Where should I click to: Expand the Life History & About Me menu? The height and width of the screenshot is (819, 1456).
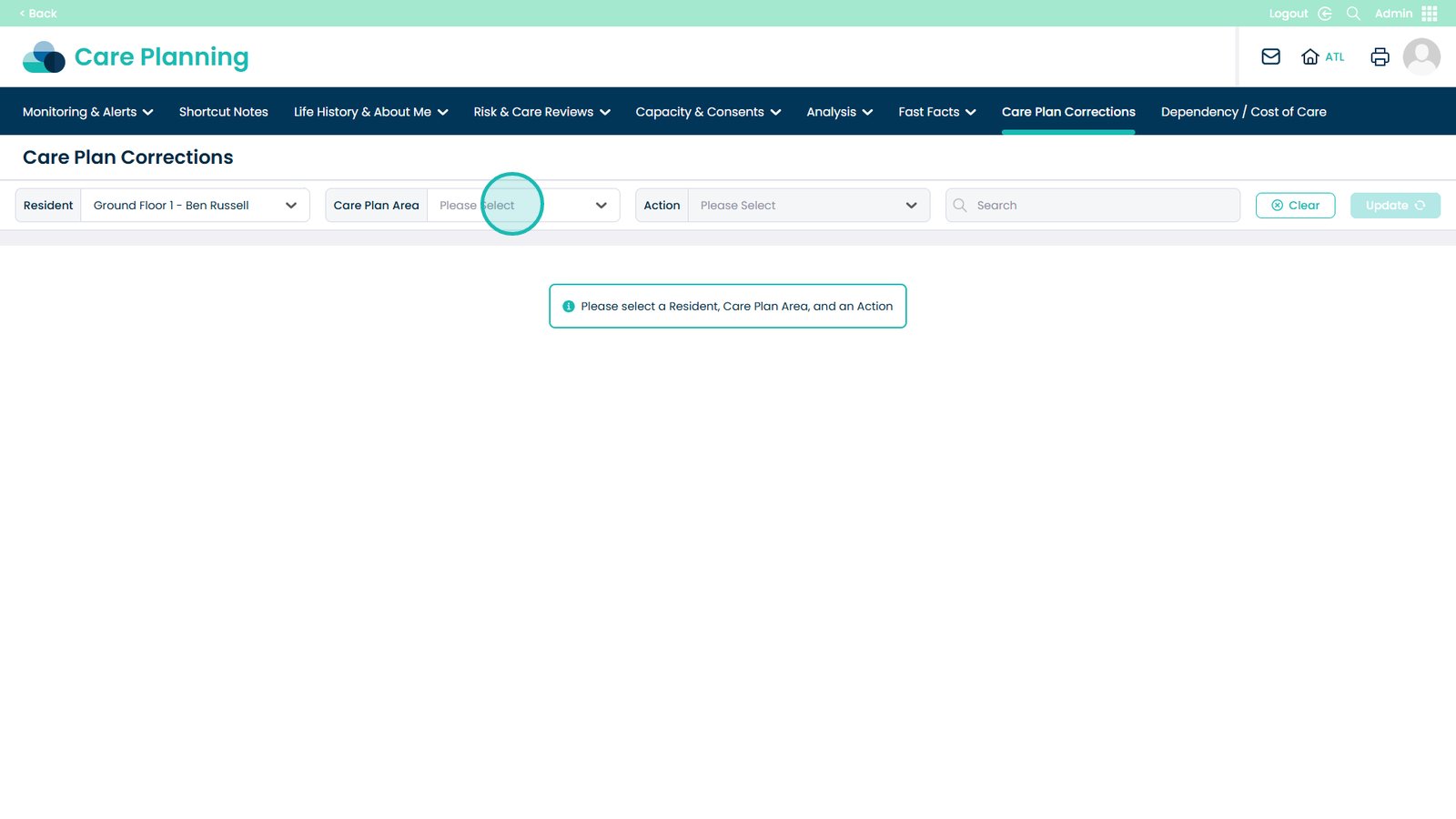pos(371,112)
